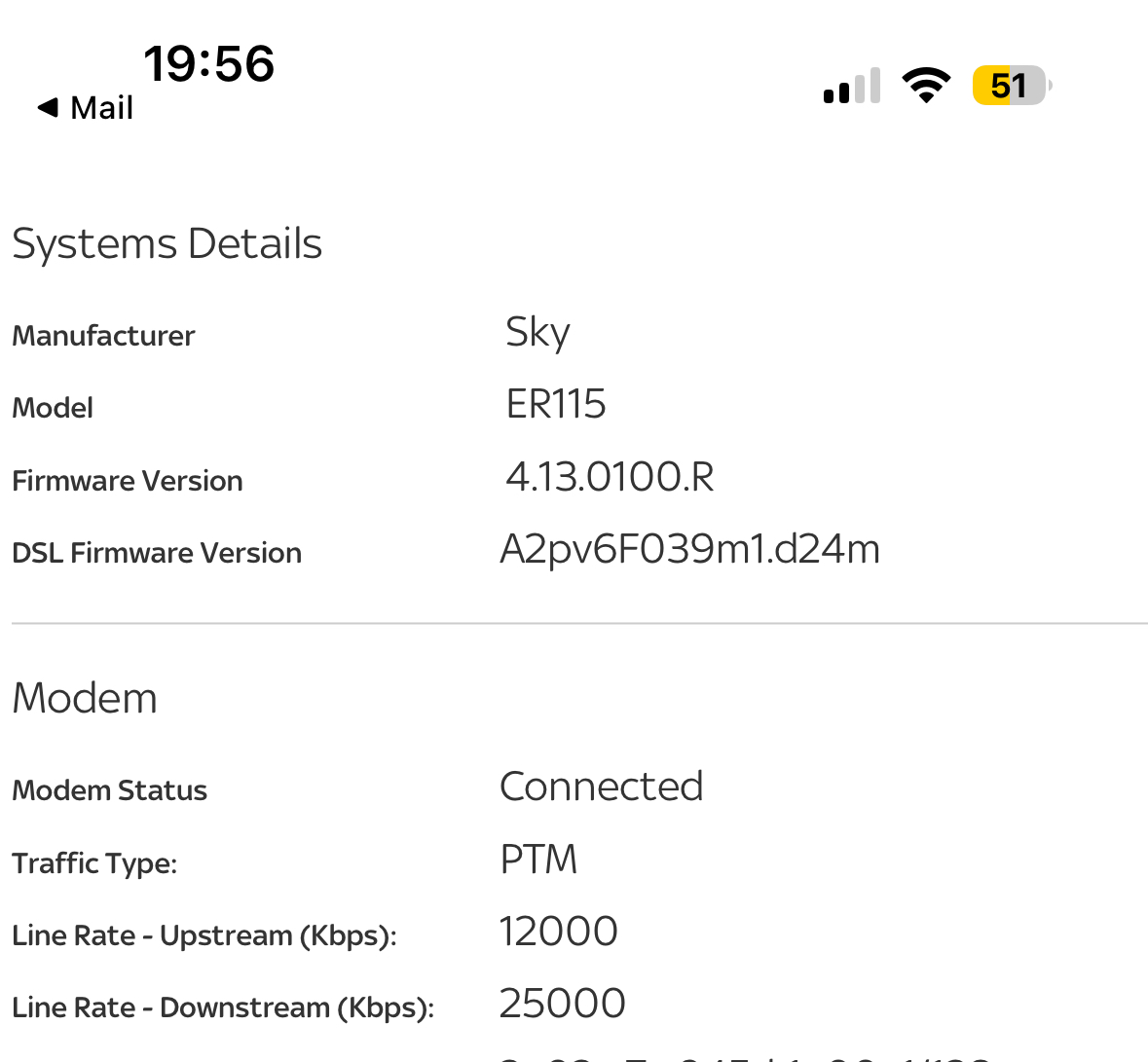Click the DSL Firmware Version label
The height and width of the screenshot is (1062, 1148).
click(x=157, y=553)
